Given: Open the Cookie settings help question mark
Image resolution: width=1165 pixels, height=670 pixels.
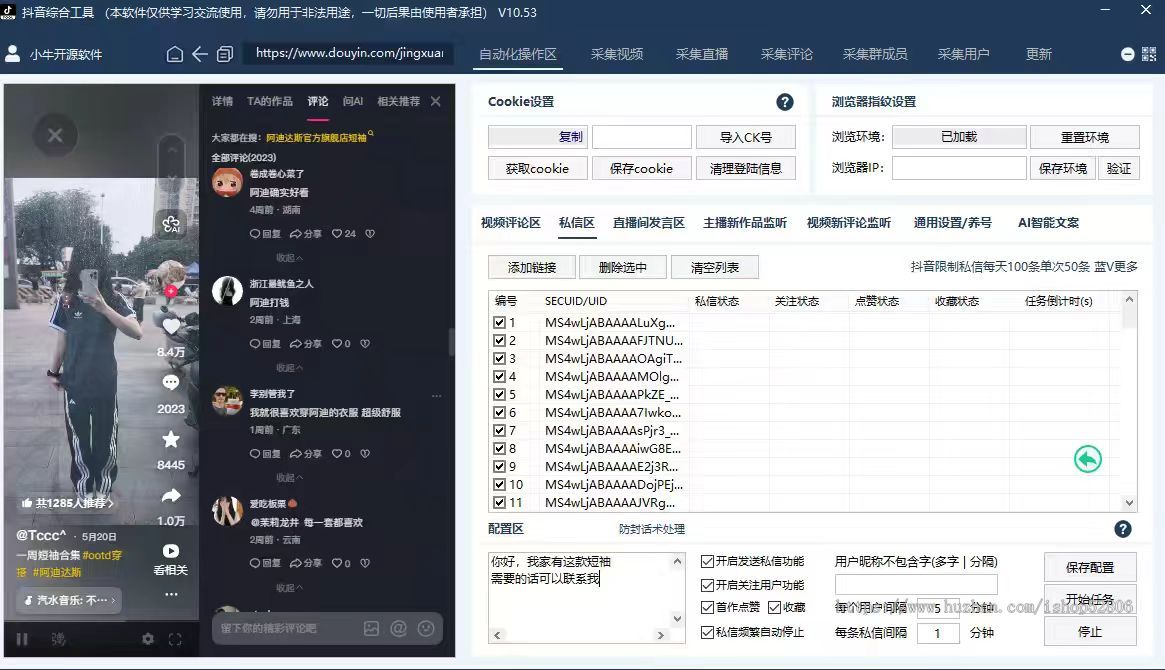Looking at the screenshot, I should coord(785,102).
